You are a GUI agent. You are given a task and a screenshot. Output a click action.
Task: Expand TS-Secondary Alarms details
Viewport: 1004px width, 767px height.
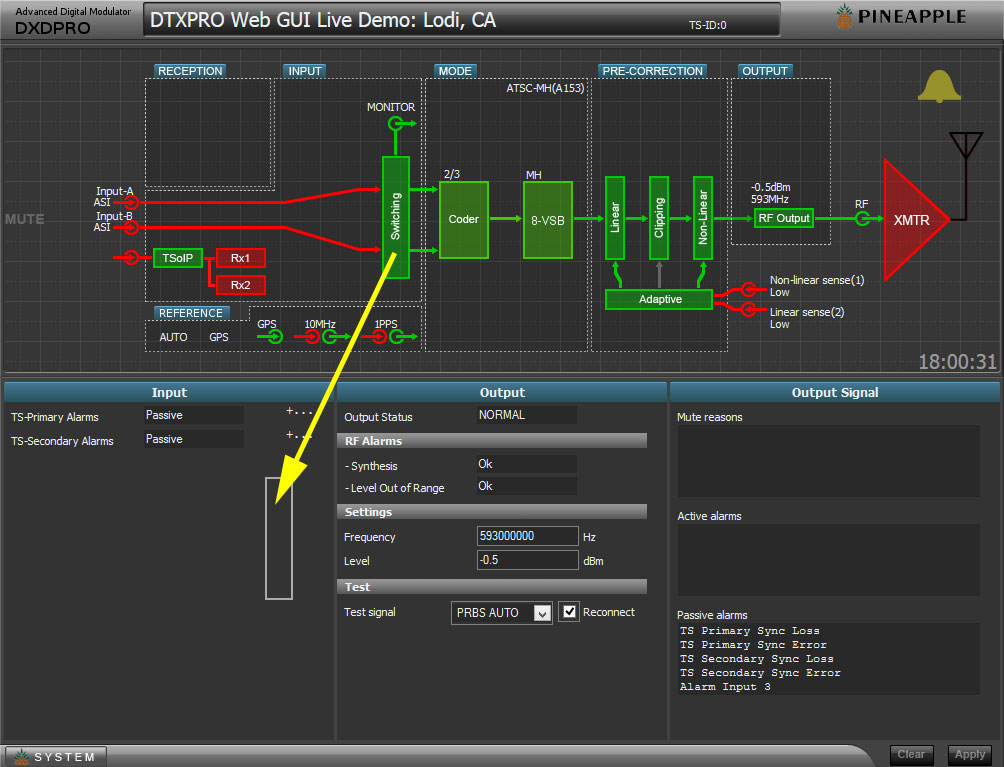[299, 435]
